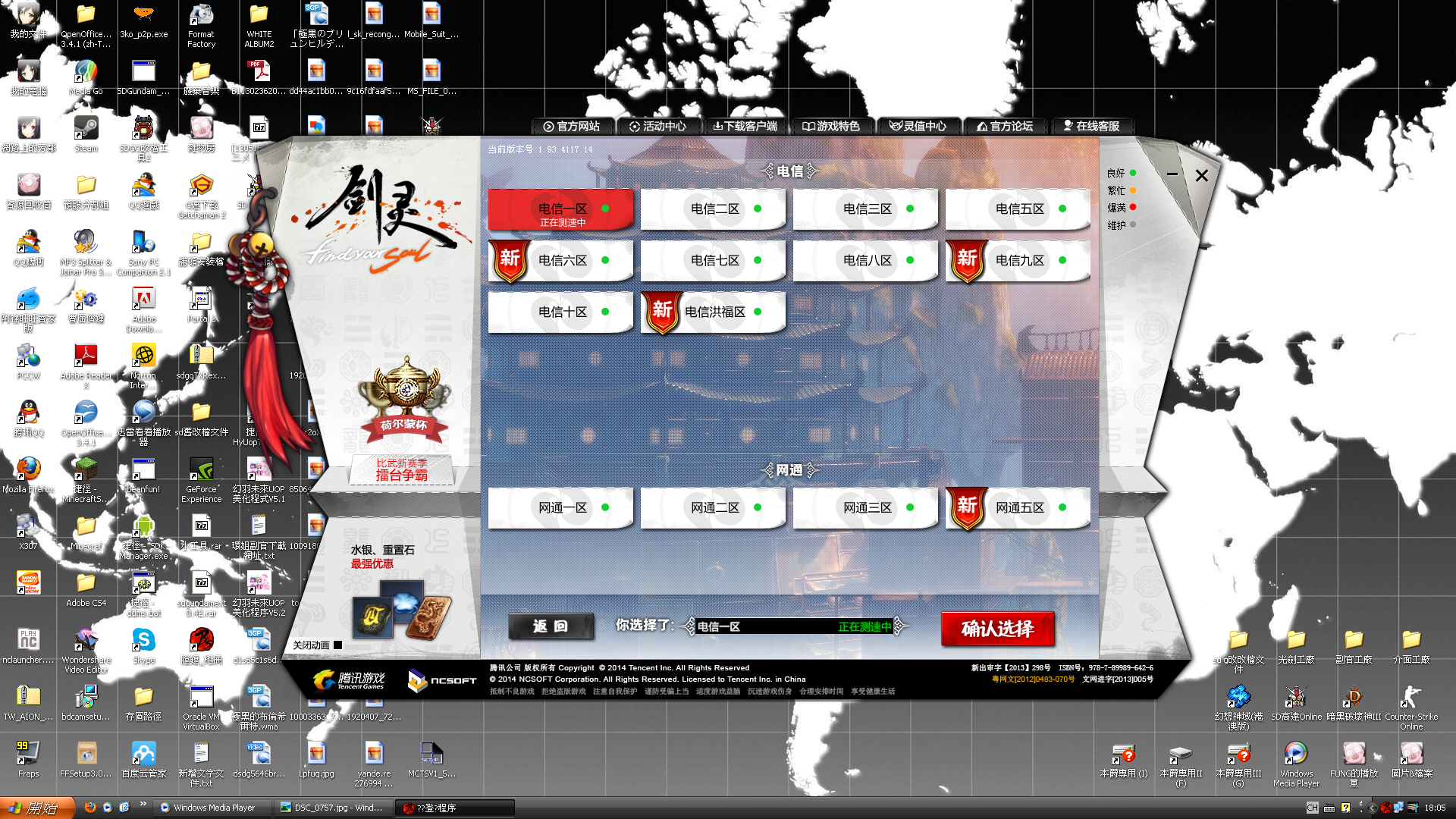Image resolution: width=1456 pixels, height=819 pixels.
Task: Select the 电信二区 server
Action: click(714, 209)
